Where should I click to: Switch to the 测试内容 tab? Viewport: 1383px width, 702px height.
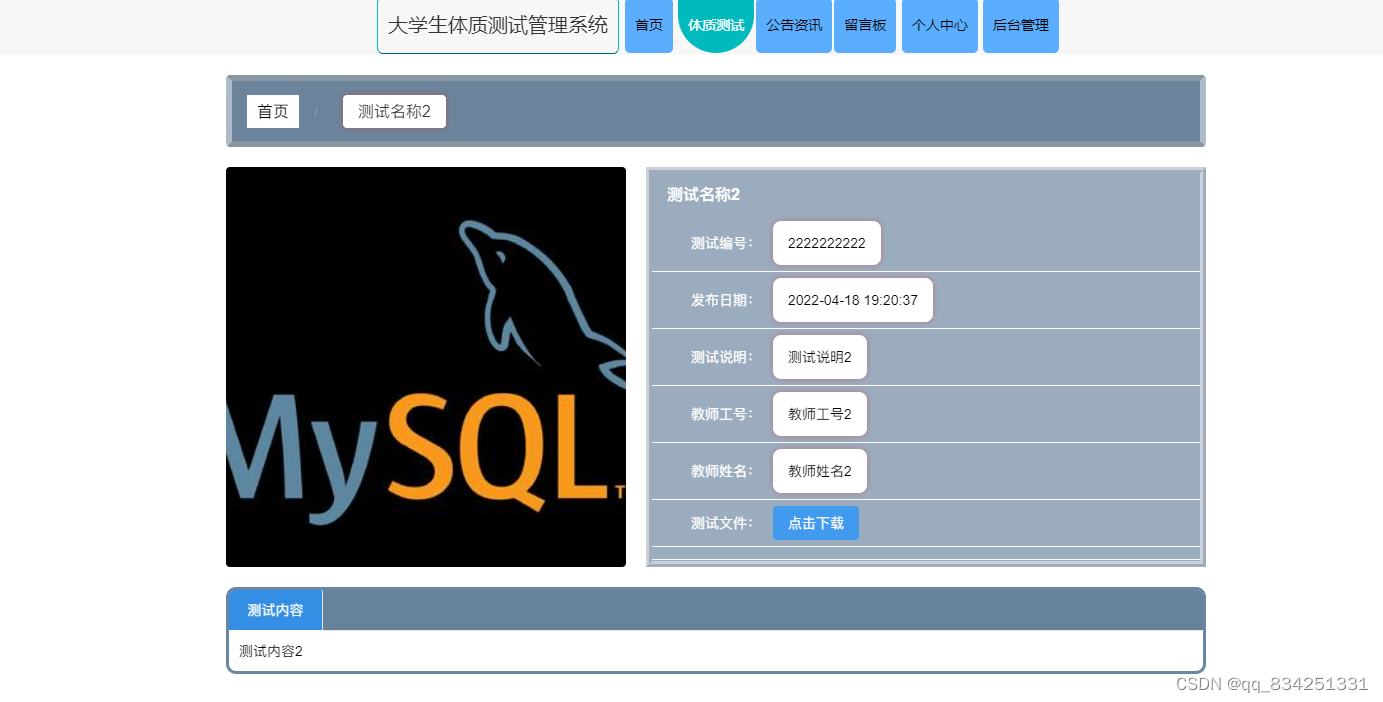coord(275,610)
